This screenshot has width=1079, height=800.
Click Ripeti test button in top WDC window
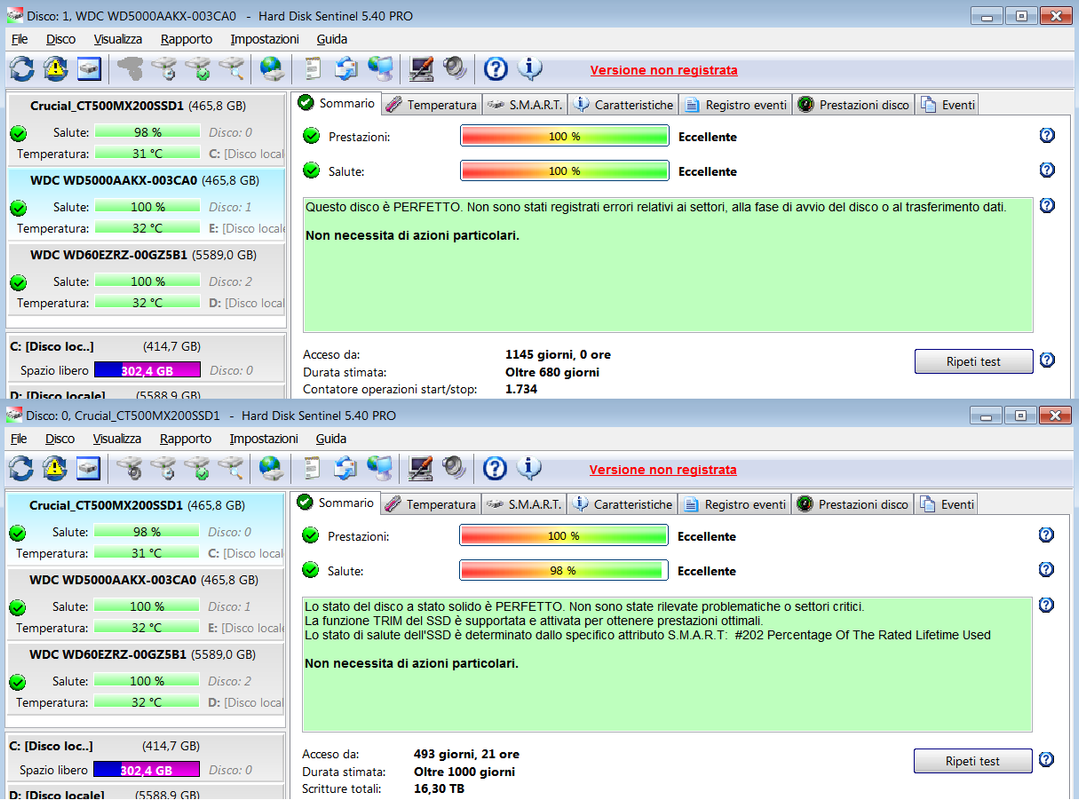973,362
